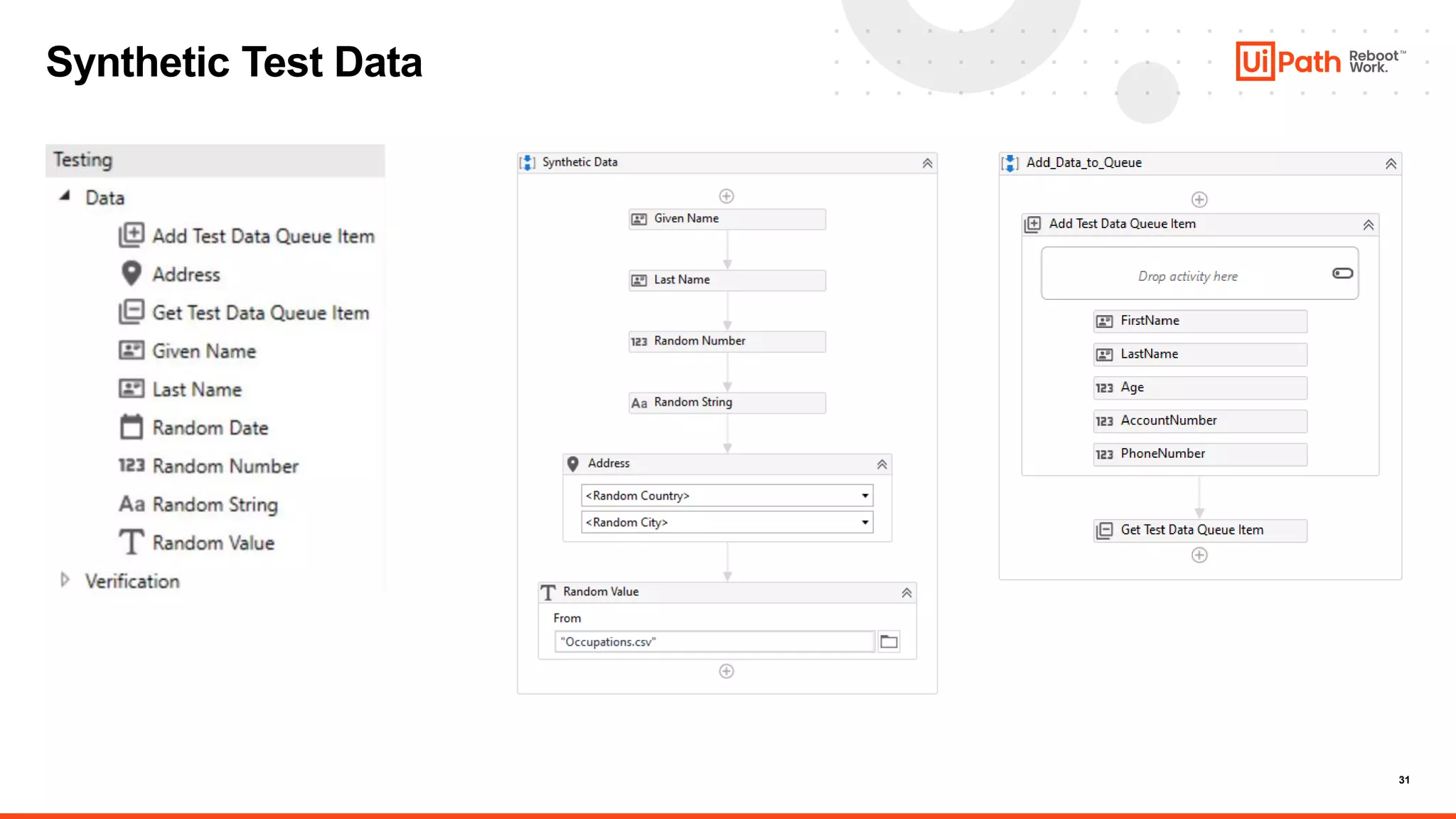The width and height of the screenshot is (1456, 819).
Task: Click the Address location pin icon in Testing panel
Action: click(132, 274)
